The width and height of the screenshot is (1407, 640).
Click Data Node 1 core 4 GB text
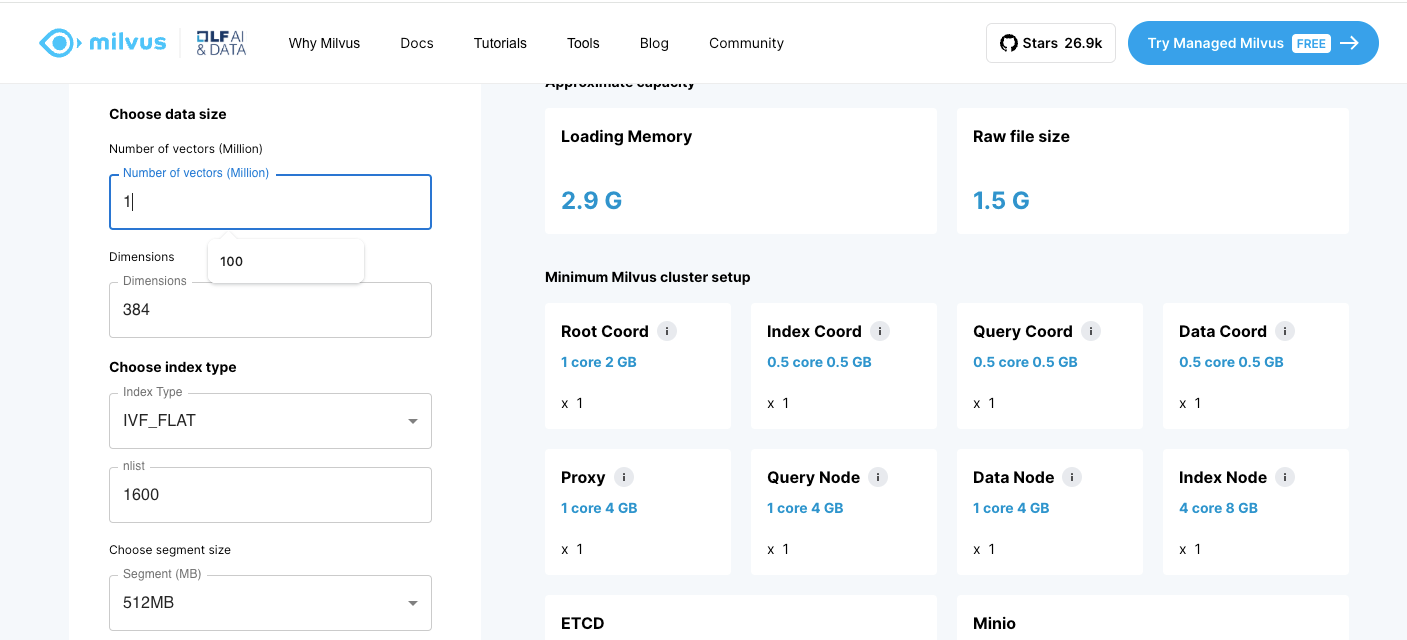click(x=1011, y=508)
